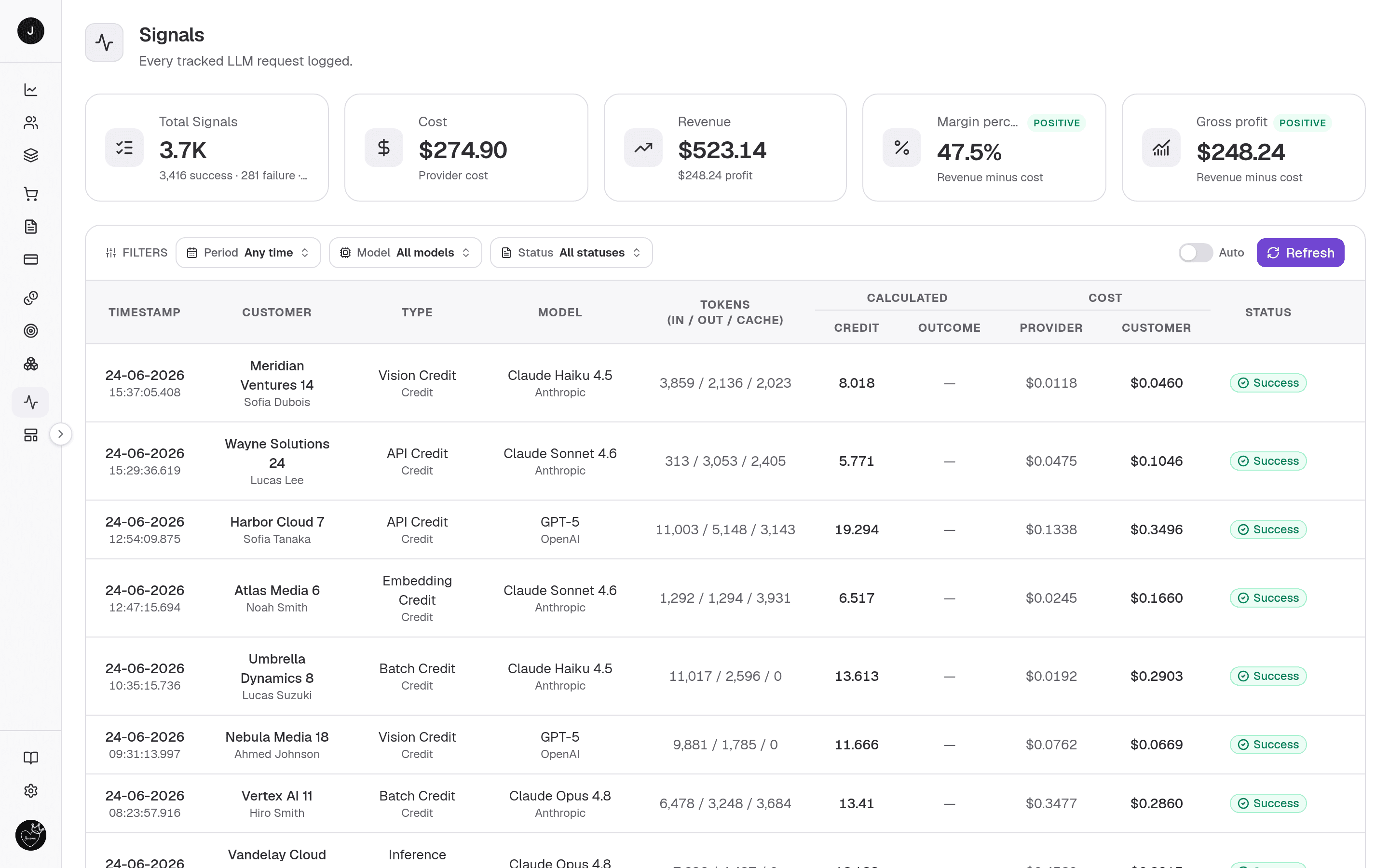Click the customer cost $0.1660
The width and height of the screenshot is (1389, 868).
[x=1156, y=598]
